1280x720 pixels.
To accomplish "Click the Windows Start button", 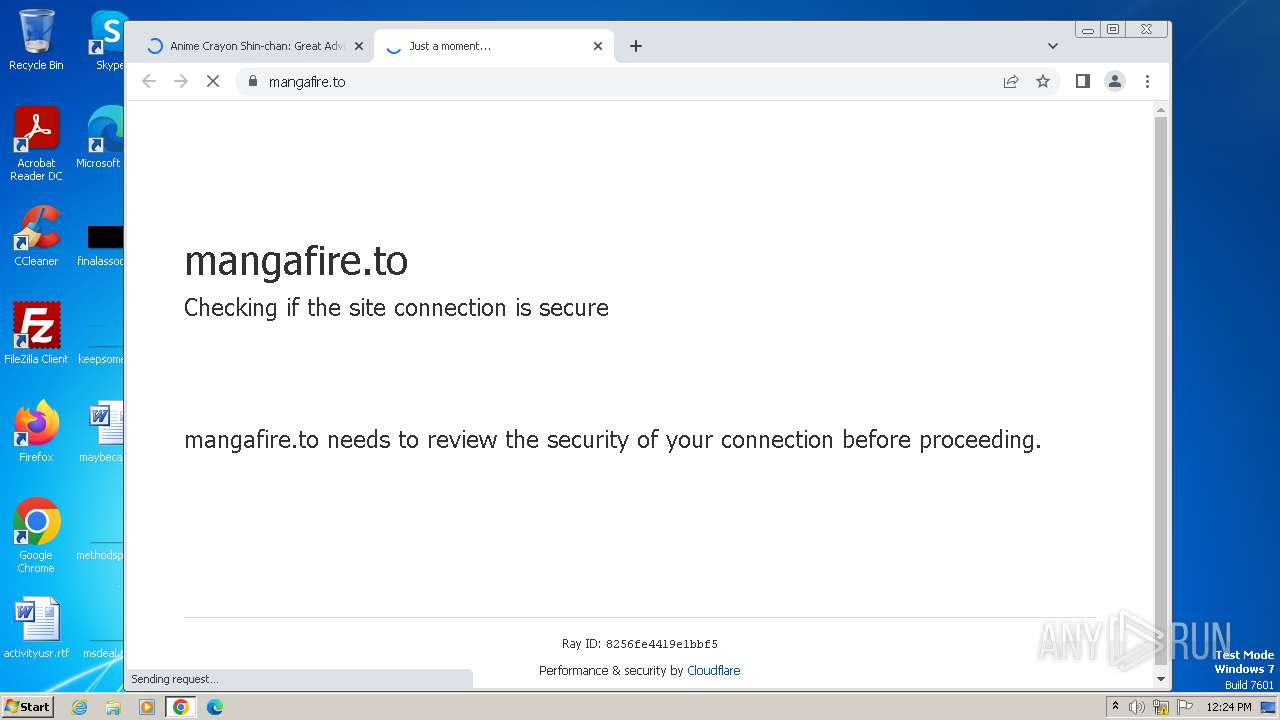I will 27,706.
